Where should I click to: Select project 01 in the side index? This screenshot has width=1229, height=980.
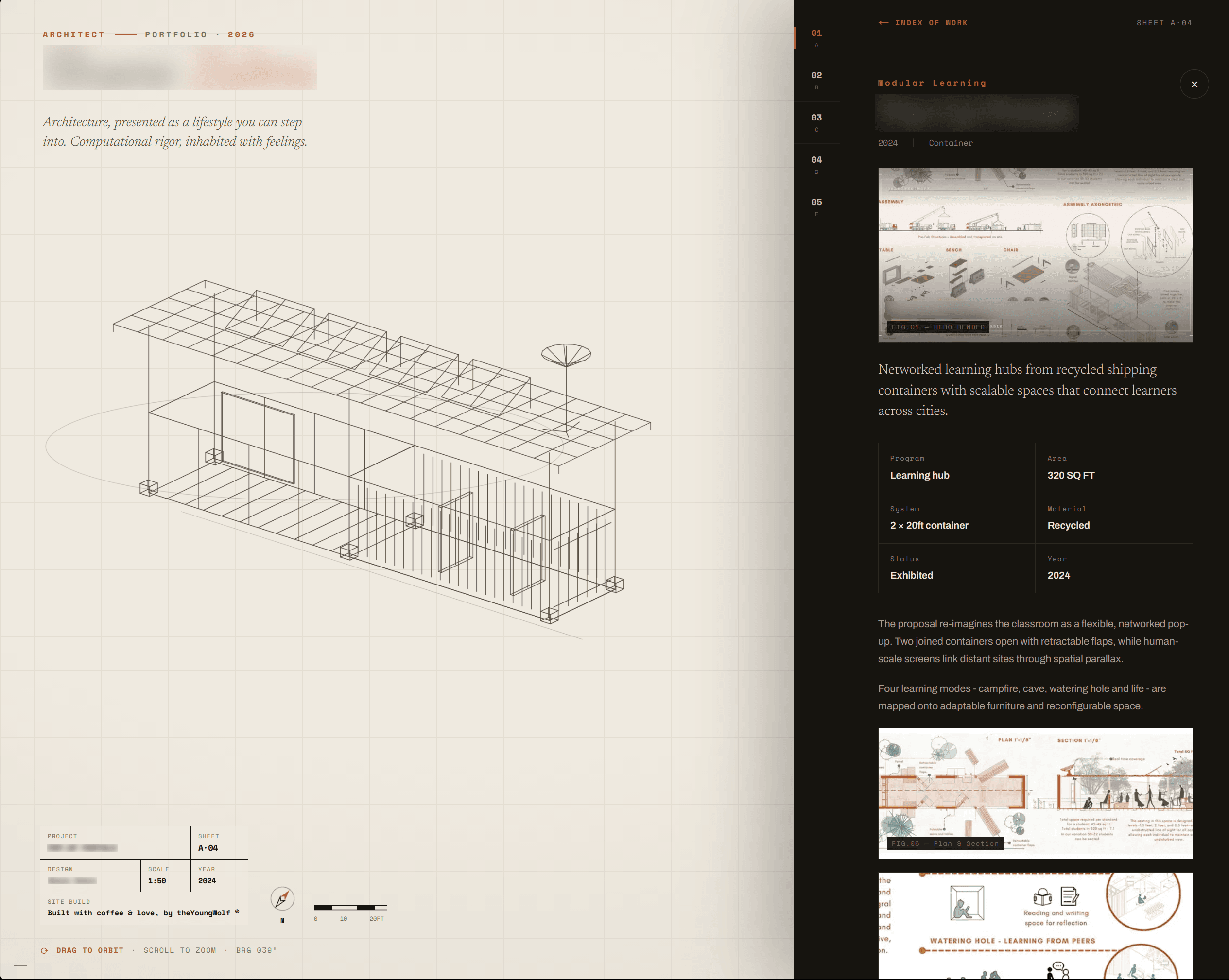pyautogui.click(x=816, y=38)
